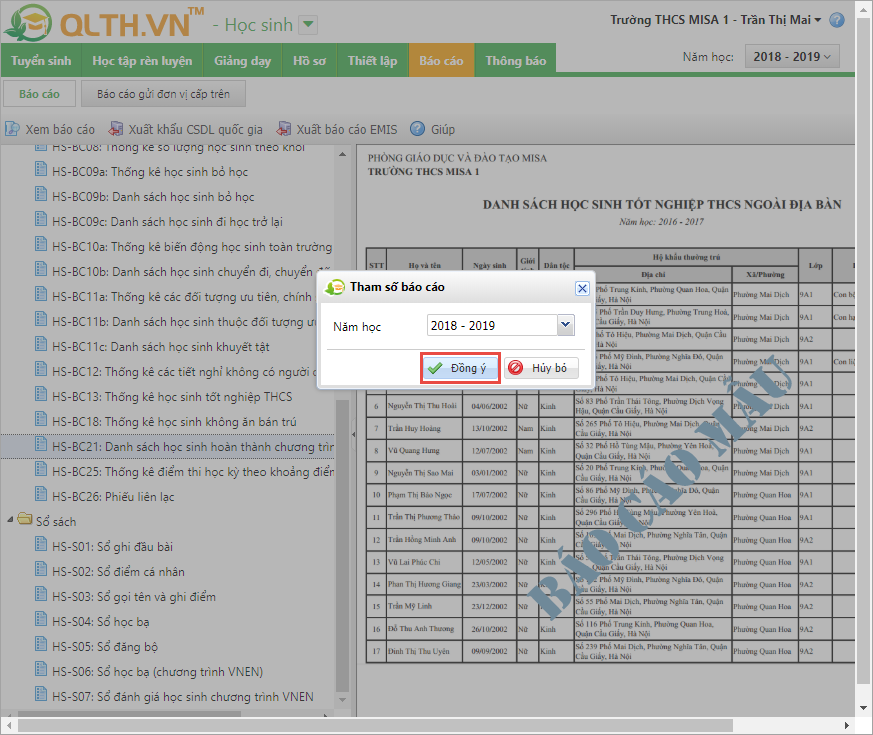Select HS-BC13: Thống kê học sinh tốt nghiệp THCS

[172, 397]
